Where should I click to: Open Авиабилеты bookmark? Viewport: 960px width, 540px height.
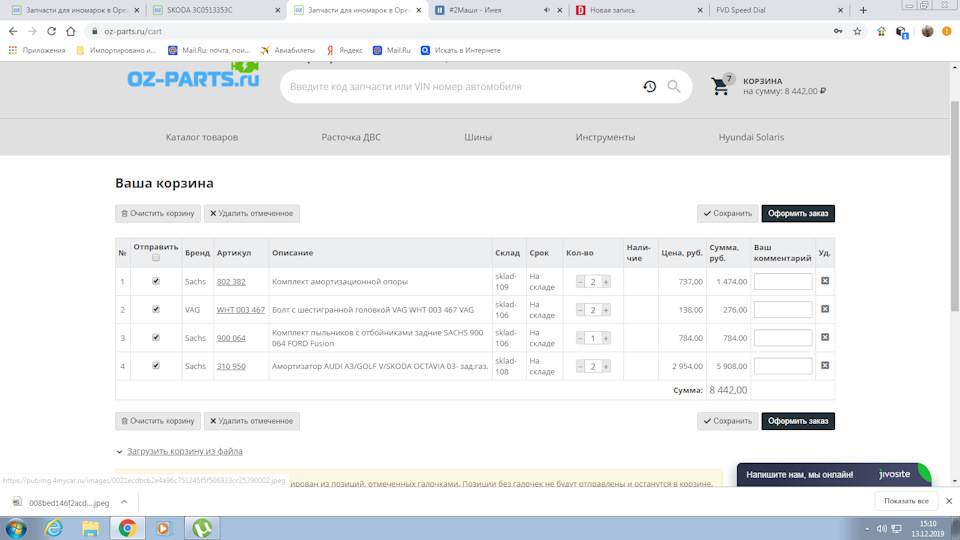(x=288, y=50)
